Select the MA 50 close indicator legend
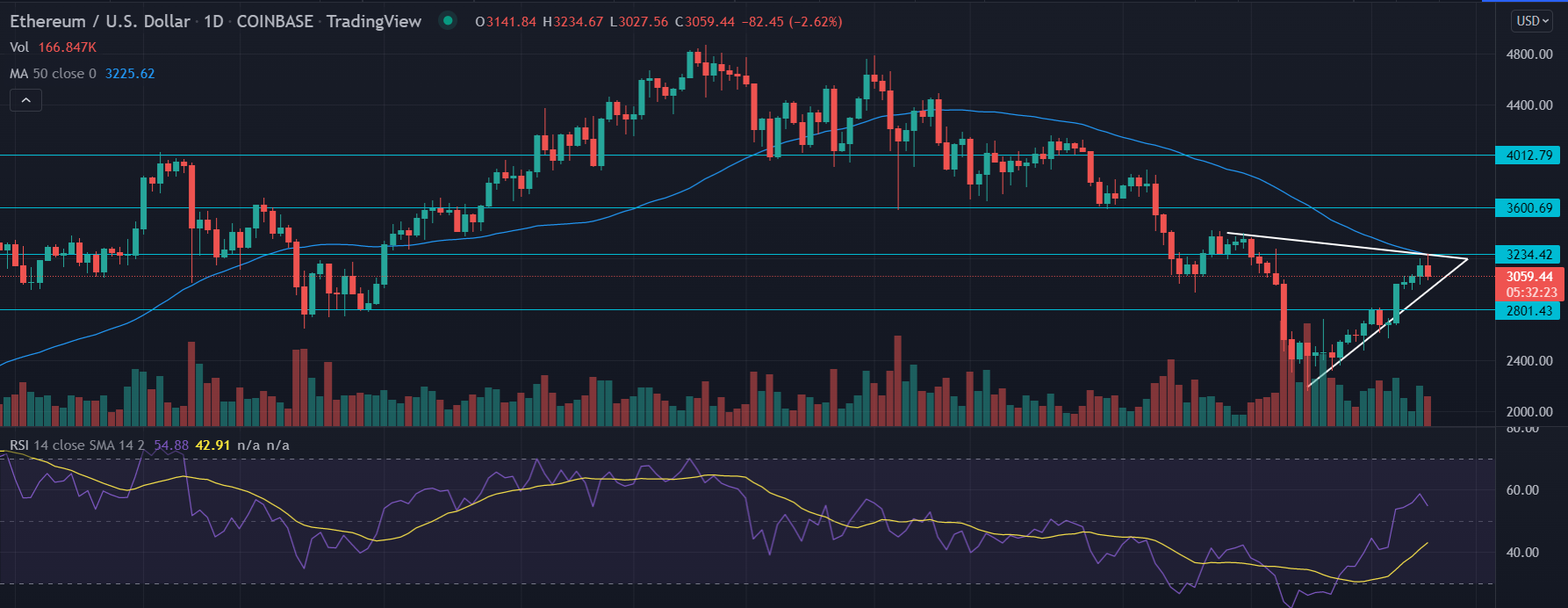Viewport: 1568px width, 608px height. 53,74
